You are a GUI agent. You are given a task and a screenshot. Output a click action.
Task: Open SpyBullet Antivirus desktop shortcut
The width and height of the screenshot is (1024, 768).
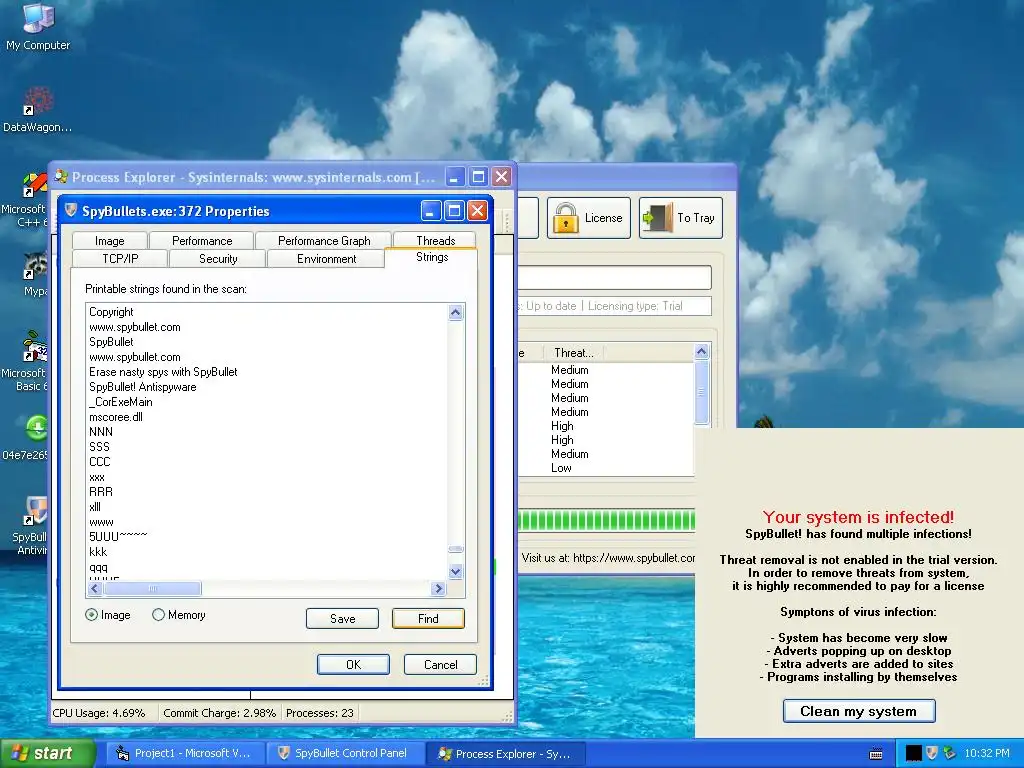pos(31,526)
